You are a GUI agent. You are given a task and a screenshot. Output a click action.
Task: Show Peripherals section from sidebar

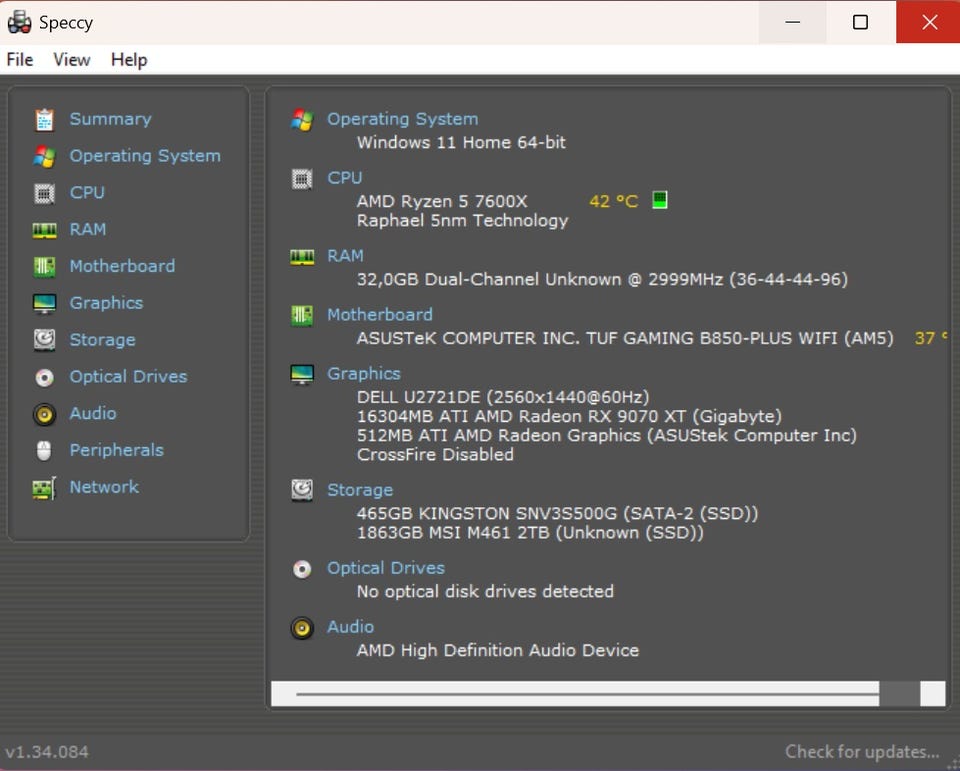(117, 450)
